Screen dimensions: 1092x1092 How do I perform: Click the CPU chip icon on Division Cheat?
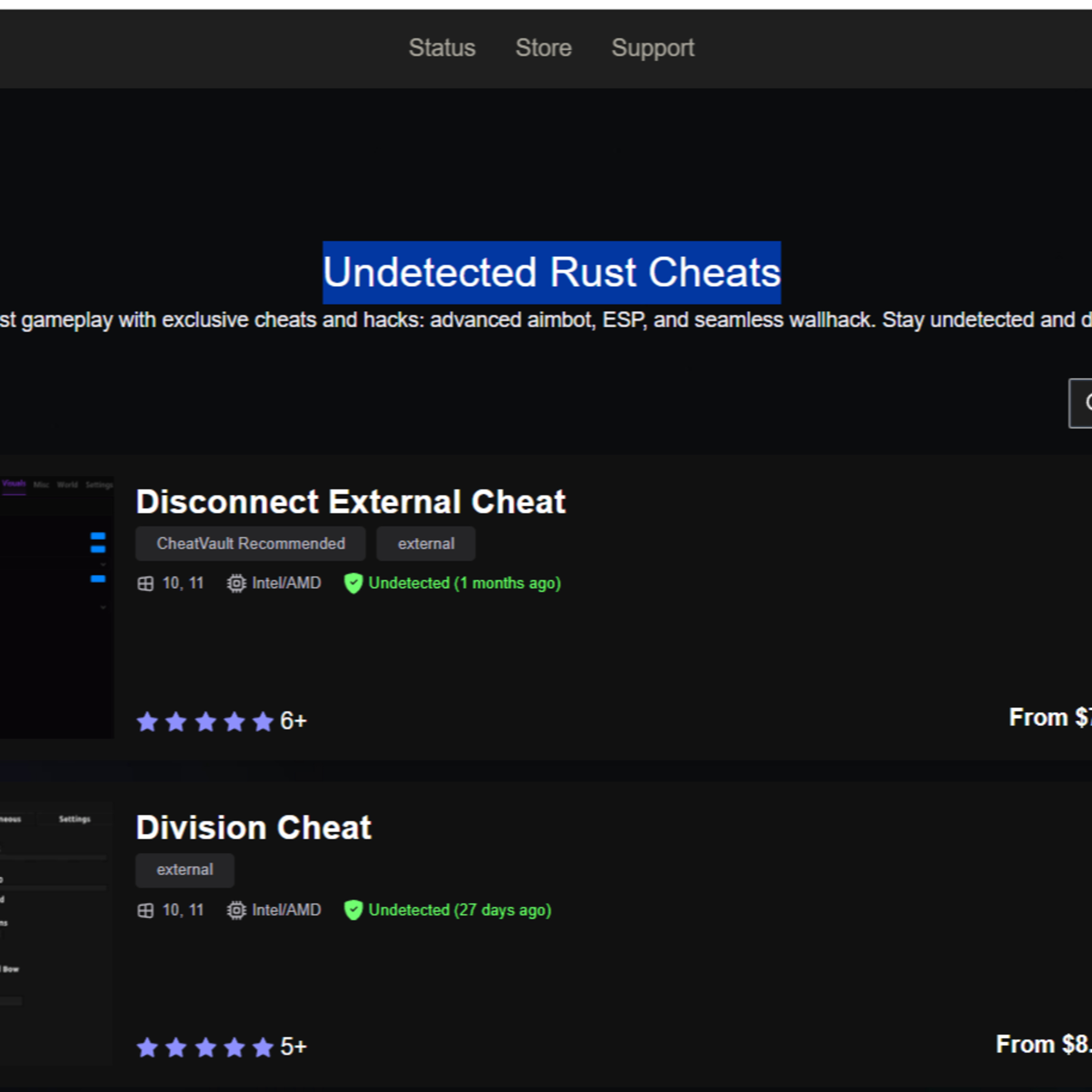(236, 911)
